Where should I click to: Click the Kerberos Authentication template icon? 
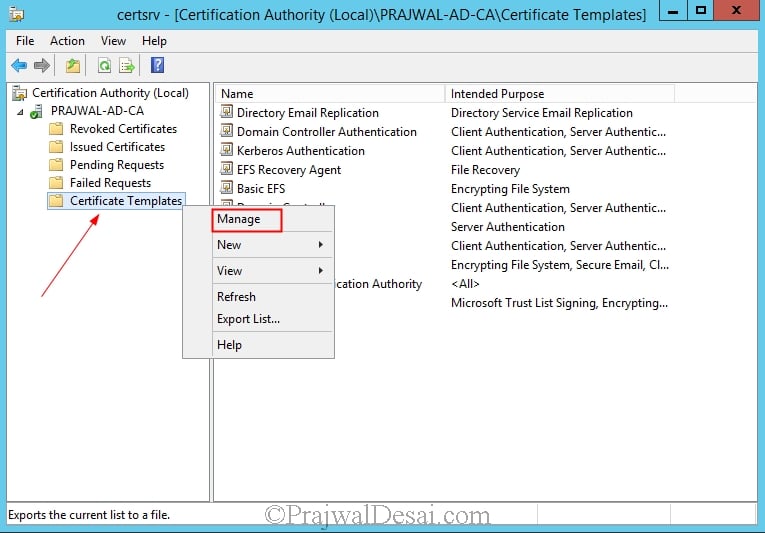(x=226, y=150)
